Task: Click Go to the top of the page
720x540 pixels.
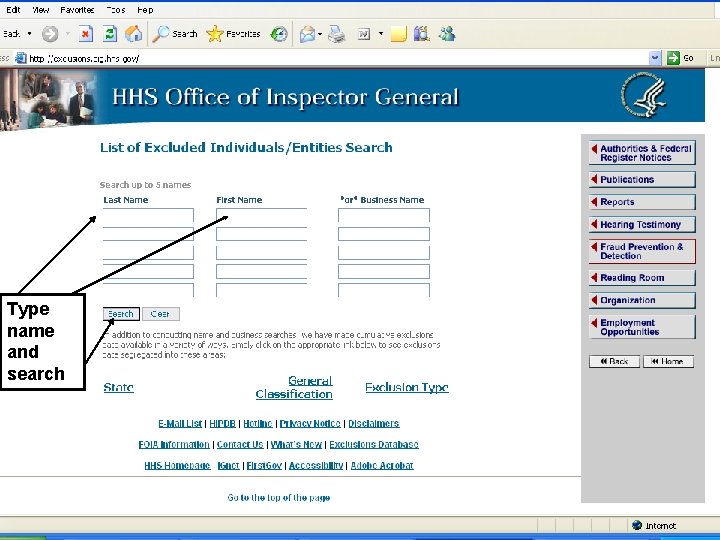Action: pos(279,498)
